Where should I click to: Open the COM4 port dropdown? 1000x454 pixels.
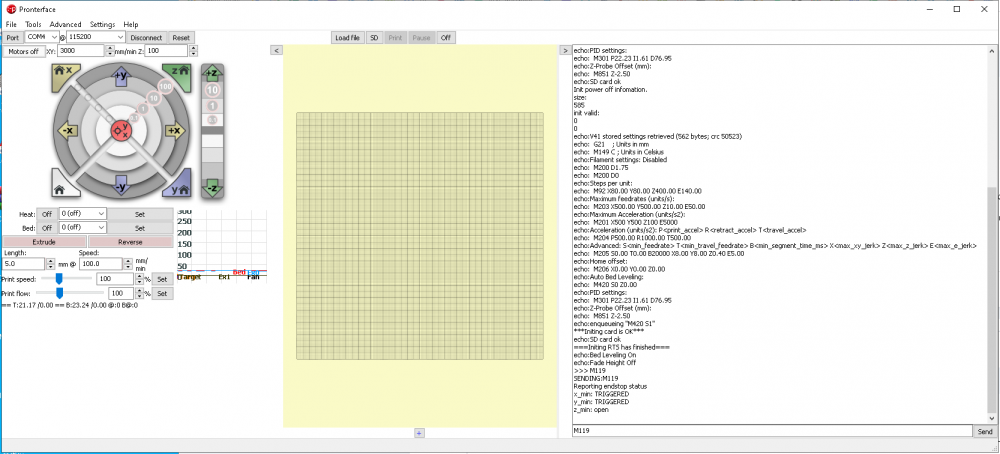42,38
